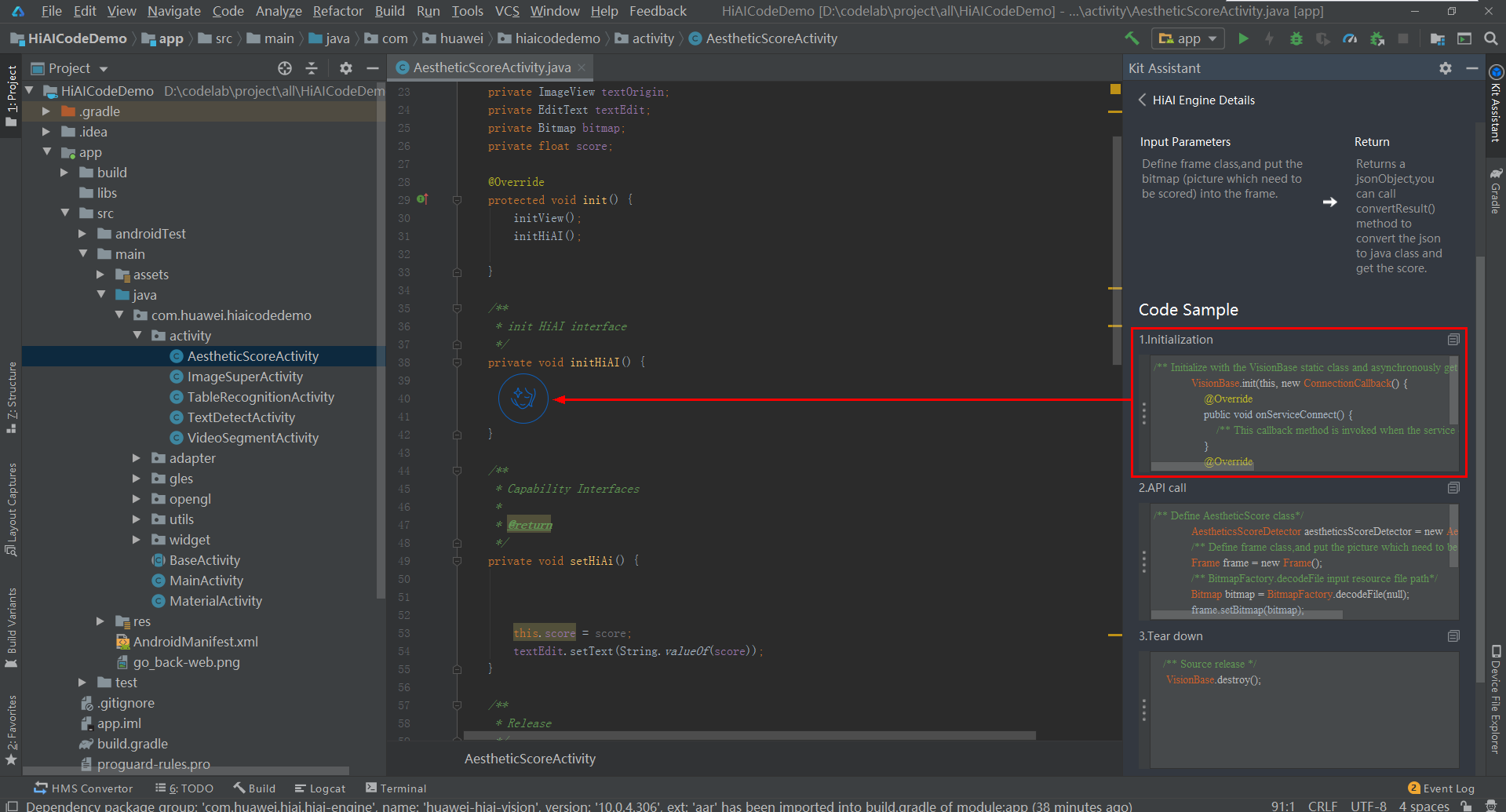Open the Terminal tool window
This screenshot has height=812, width=1506.
pyautogui.click(x=396, y=788)
